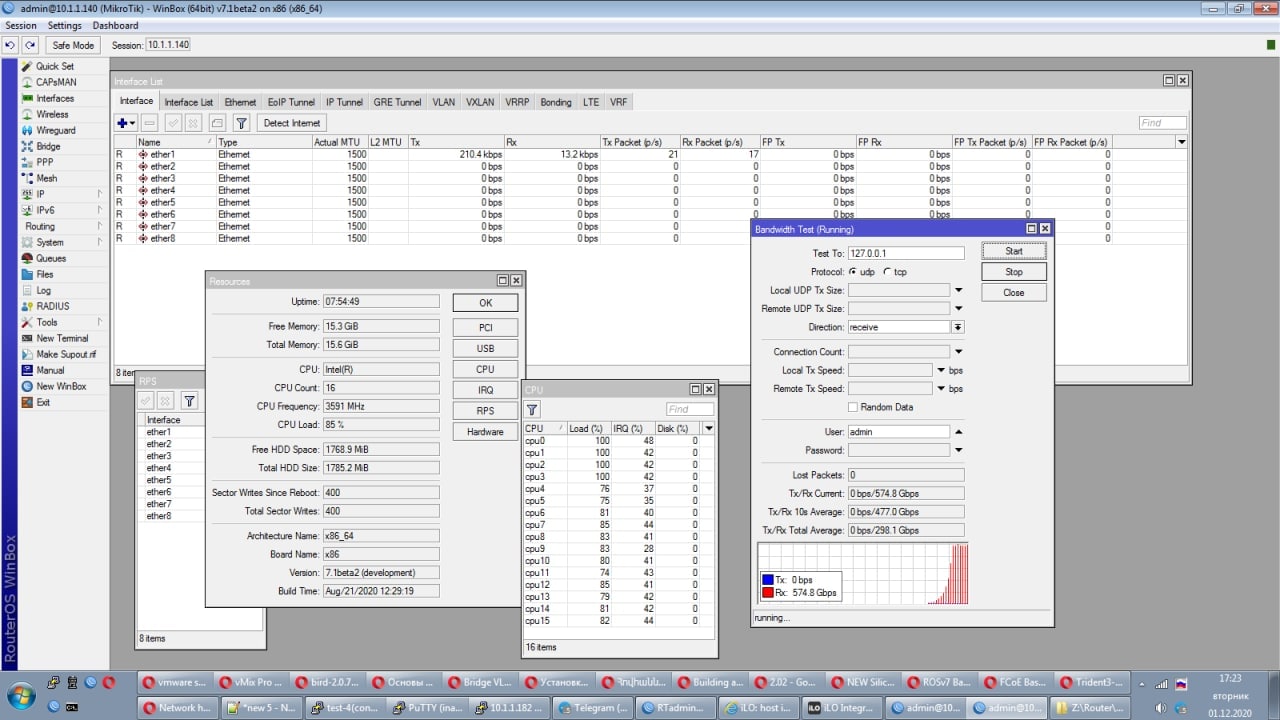Open Bridge sidebar entry
This screenshot has width=1280, height=720.
[x=48, y=146]
